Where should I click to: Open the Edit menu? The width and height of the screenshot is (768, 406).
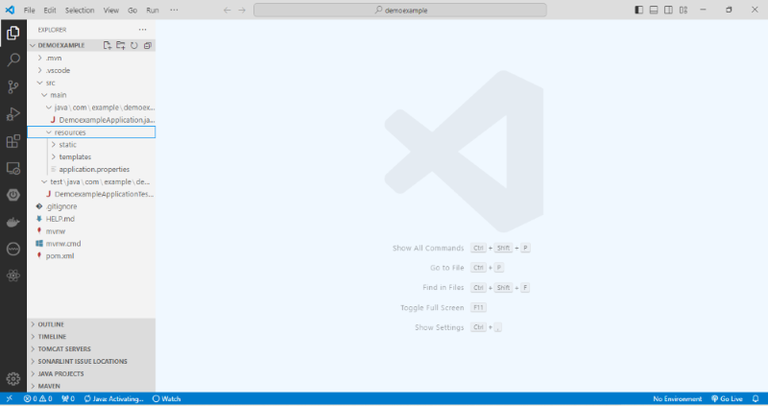pos(50,10)
